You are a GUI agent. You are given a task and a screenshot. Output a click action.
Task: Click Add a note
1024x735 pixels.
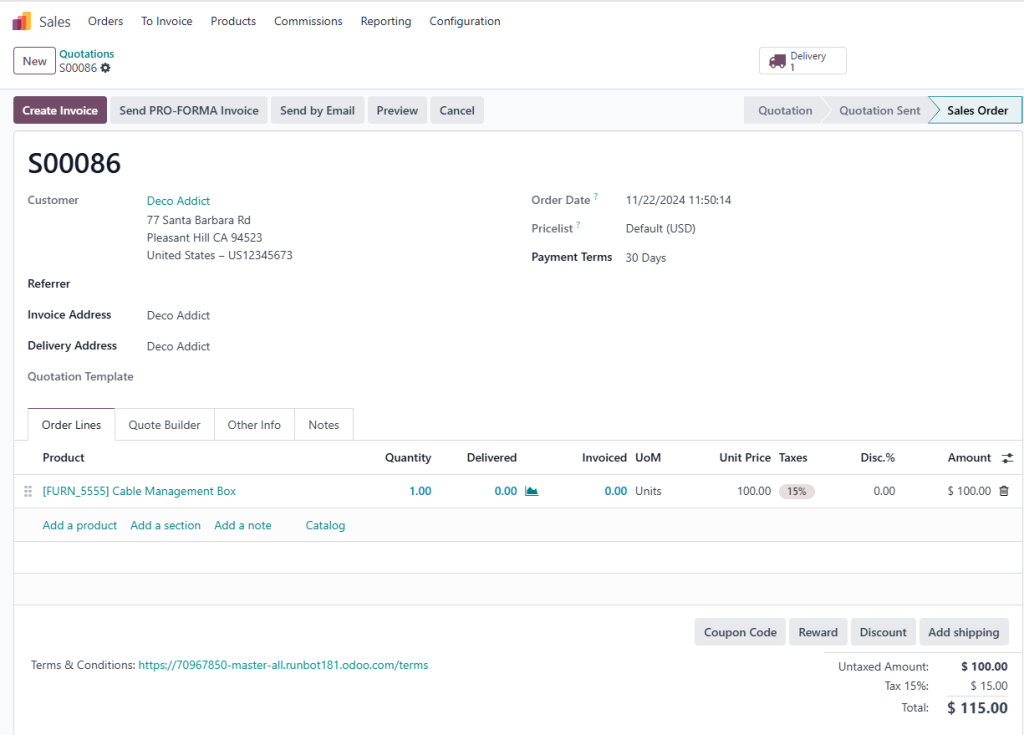(243, 525)
